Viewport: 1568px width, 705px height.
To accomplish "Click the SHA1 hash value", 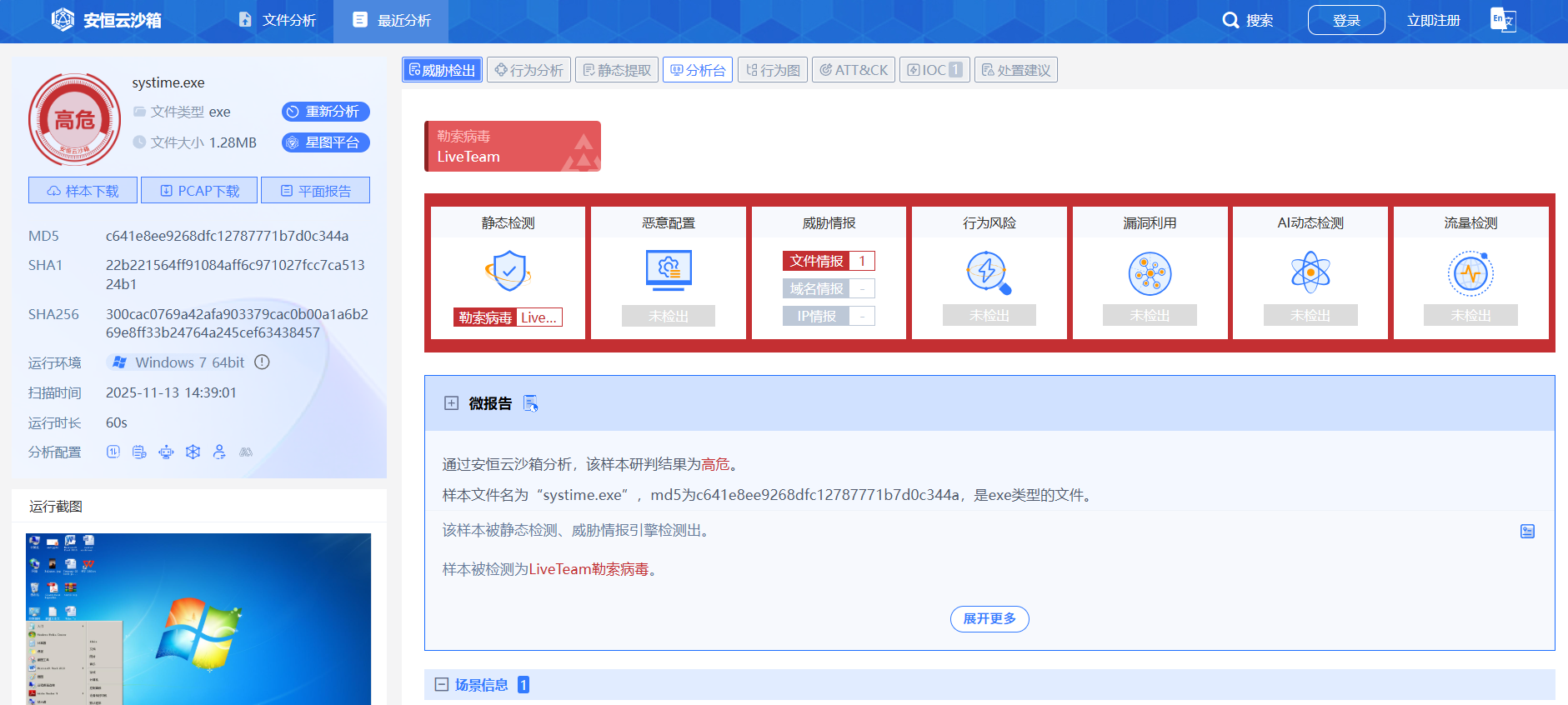I will coord(235,274).
